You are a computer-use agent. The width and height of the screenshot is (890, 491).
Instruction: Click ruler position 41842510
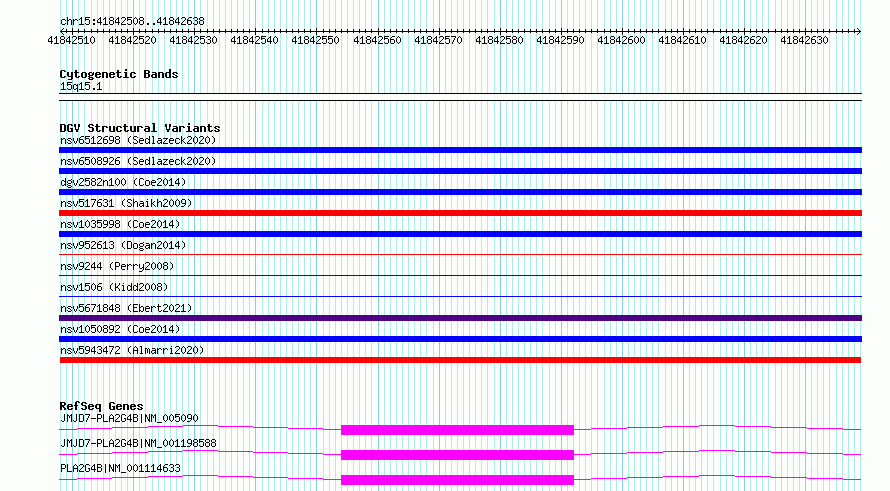pyautogui.click(x=72, y=40)
